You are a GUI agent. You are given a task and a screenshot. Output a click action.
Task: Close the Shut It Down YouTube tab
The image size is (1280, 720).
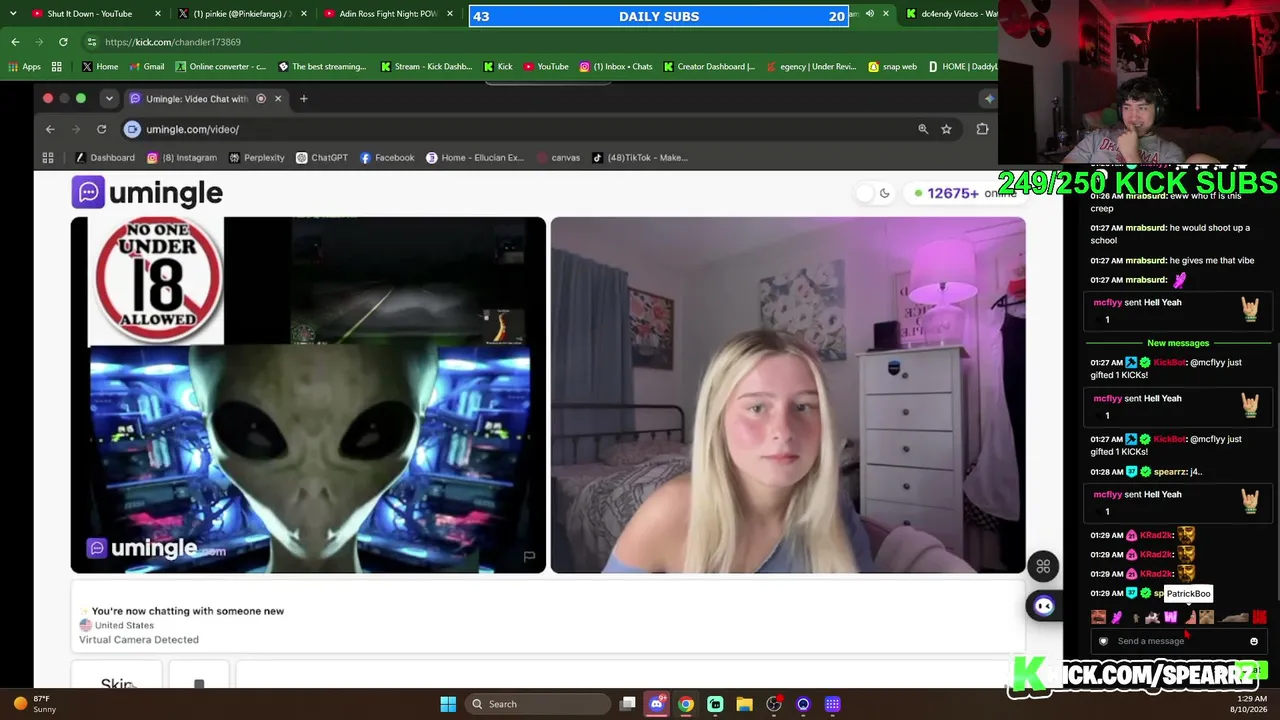point(158,14)
